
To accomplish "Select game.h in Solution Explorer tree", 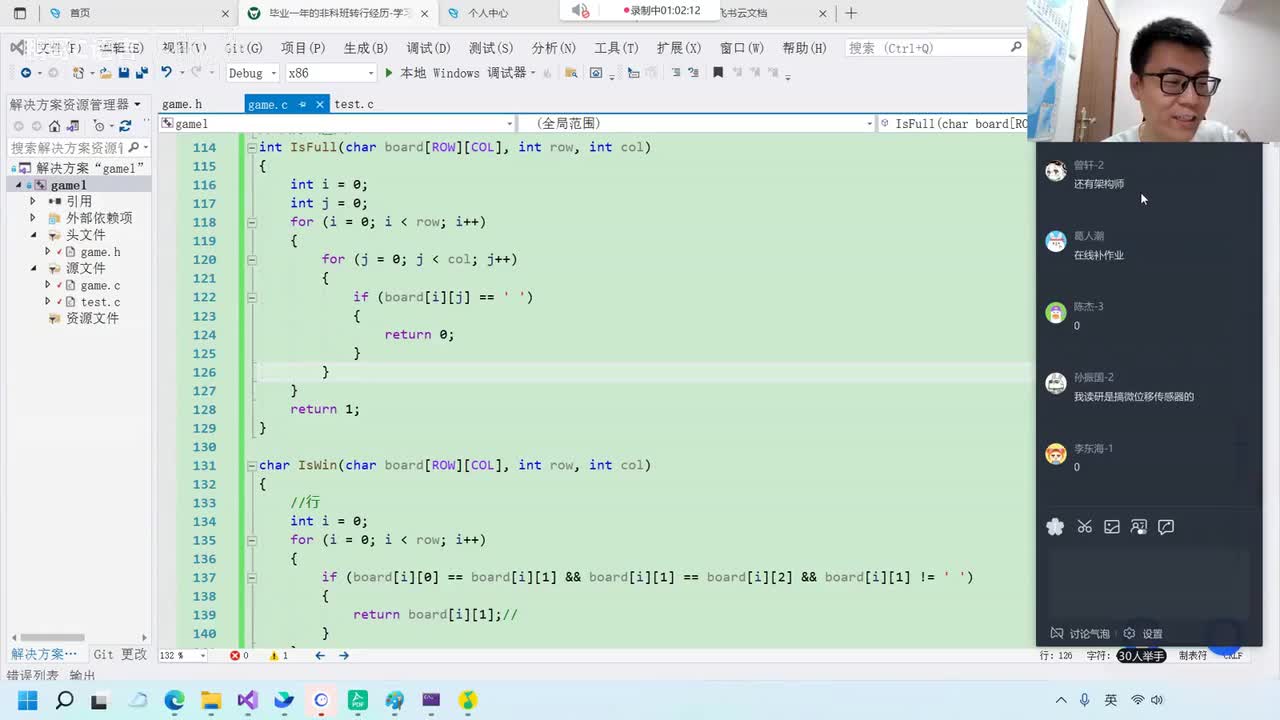I will [x=100, y=252].
